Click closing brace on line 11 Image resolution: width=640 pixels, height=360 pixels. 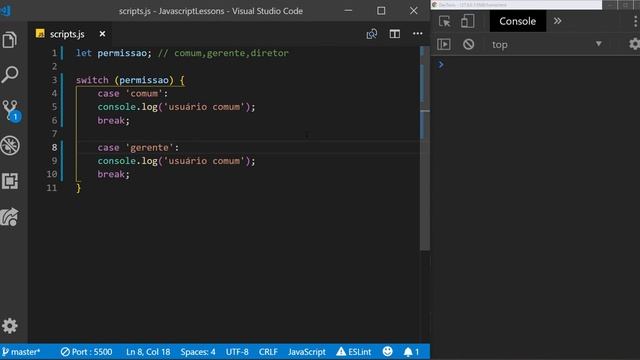(x=78, y=188)
